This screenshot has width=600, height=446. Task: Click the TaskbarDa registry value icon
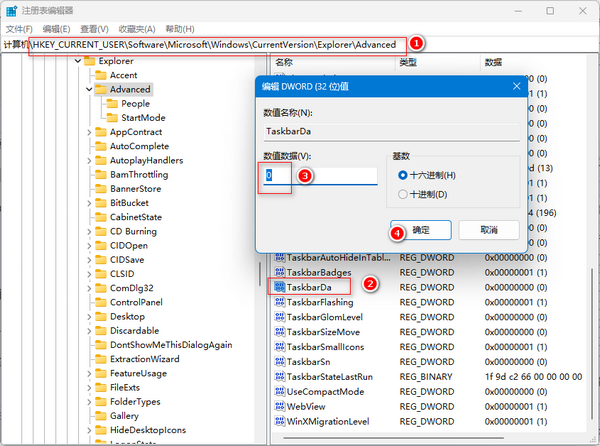pos(279,287)
